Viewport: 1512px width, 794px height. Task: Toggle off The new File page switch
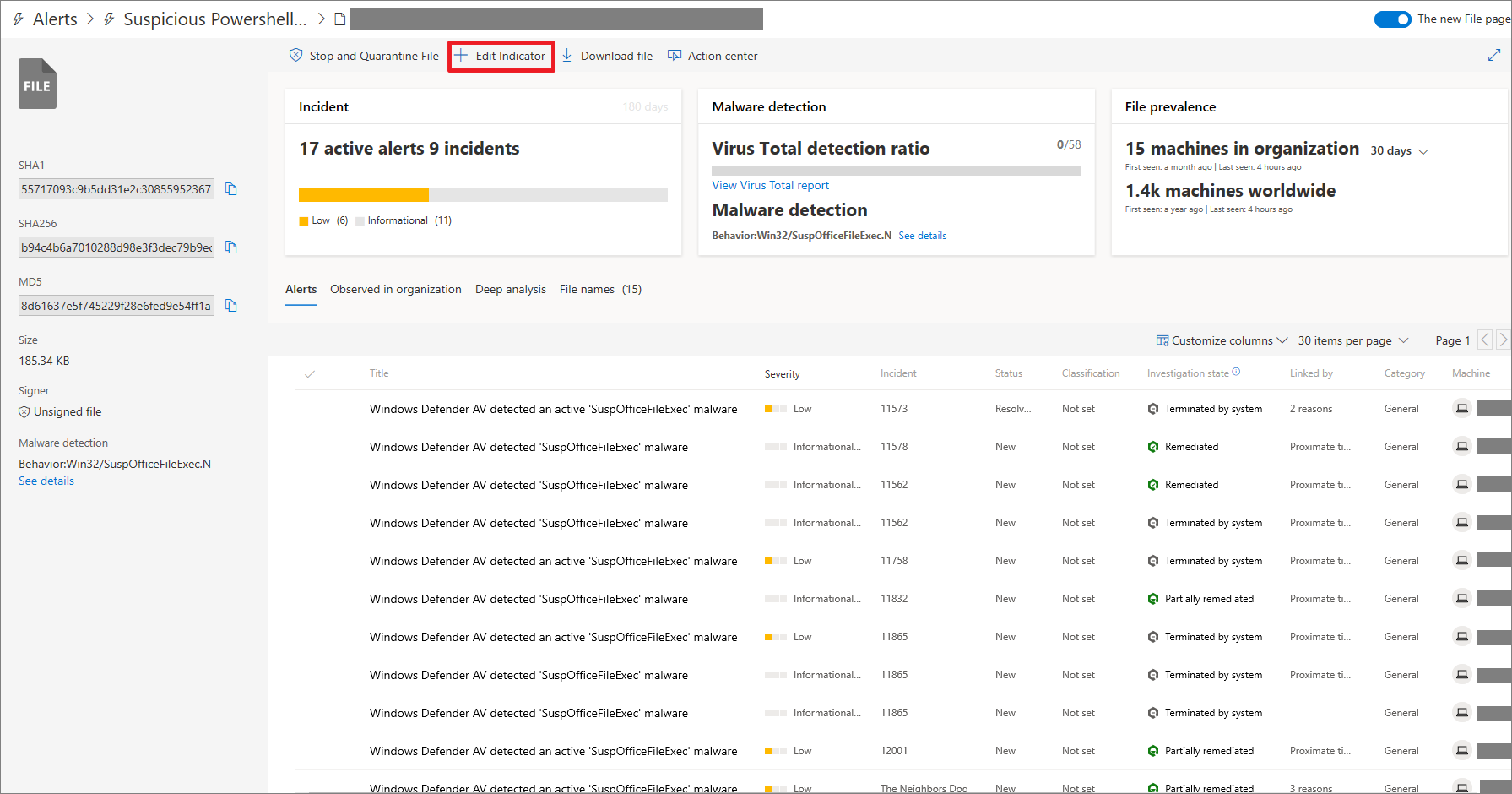pos(1392,19)
